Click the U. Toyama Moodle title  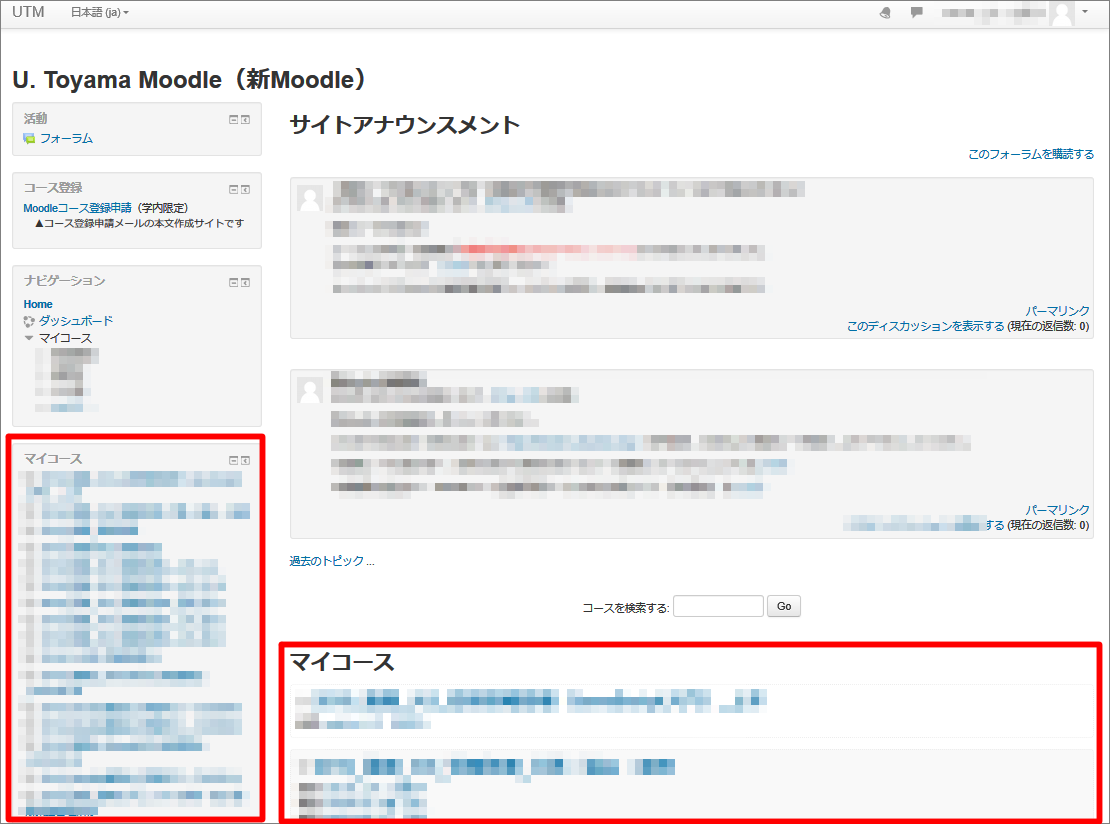[189, 79]
